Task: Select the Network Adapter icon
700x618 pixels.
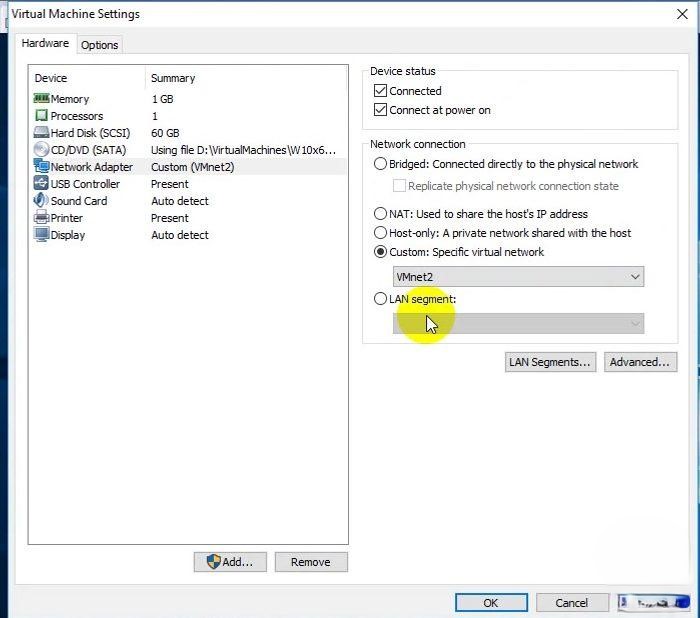Action: tap(41, 167)
